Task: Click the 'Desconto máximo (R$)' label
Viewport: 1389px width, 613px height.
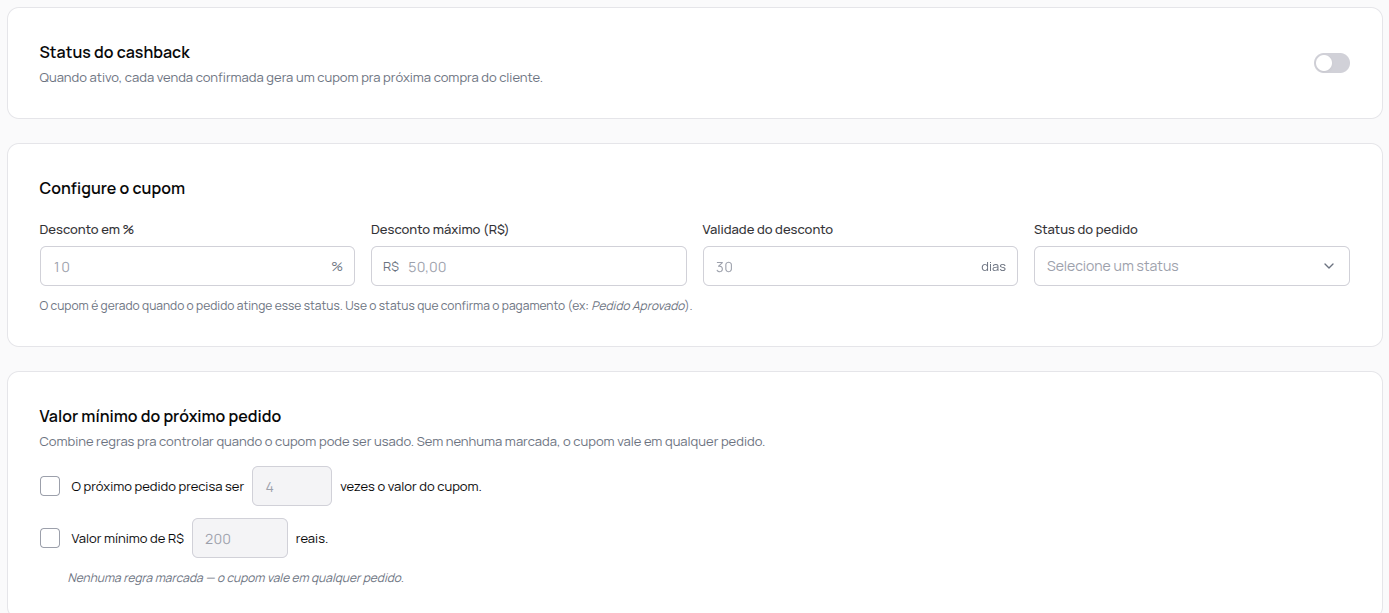Action: [x=440, y=229]
